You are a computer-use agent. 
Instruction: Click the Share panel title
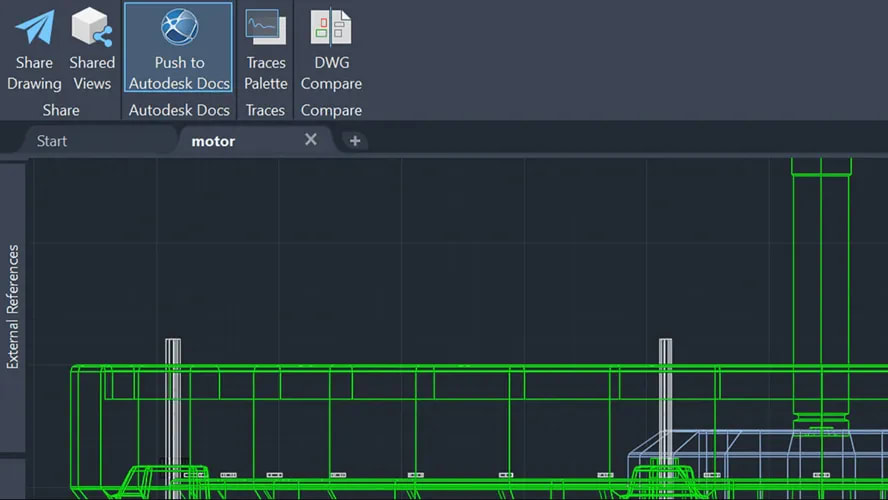(61, 110)
